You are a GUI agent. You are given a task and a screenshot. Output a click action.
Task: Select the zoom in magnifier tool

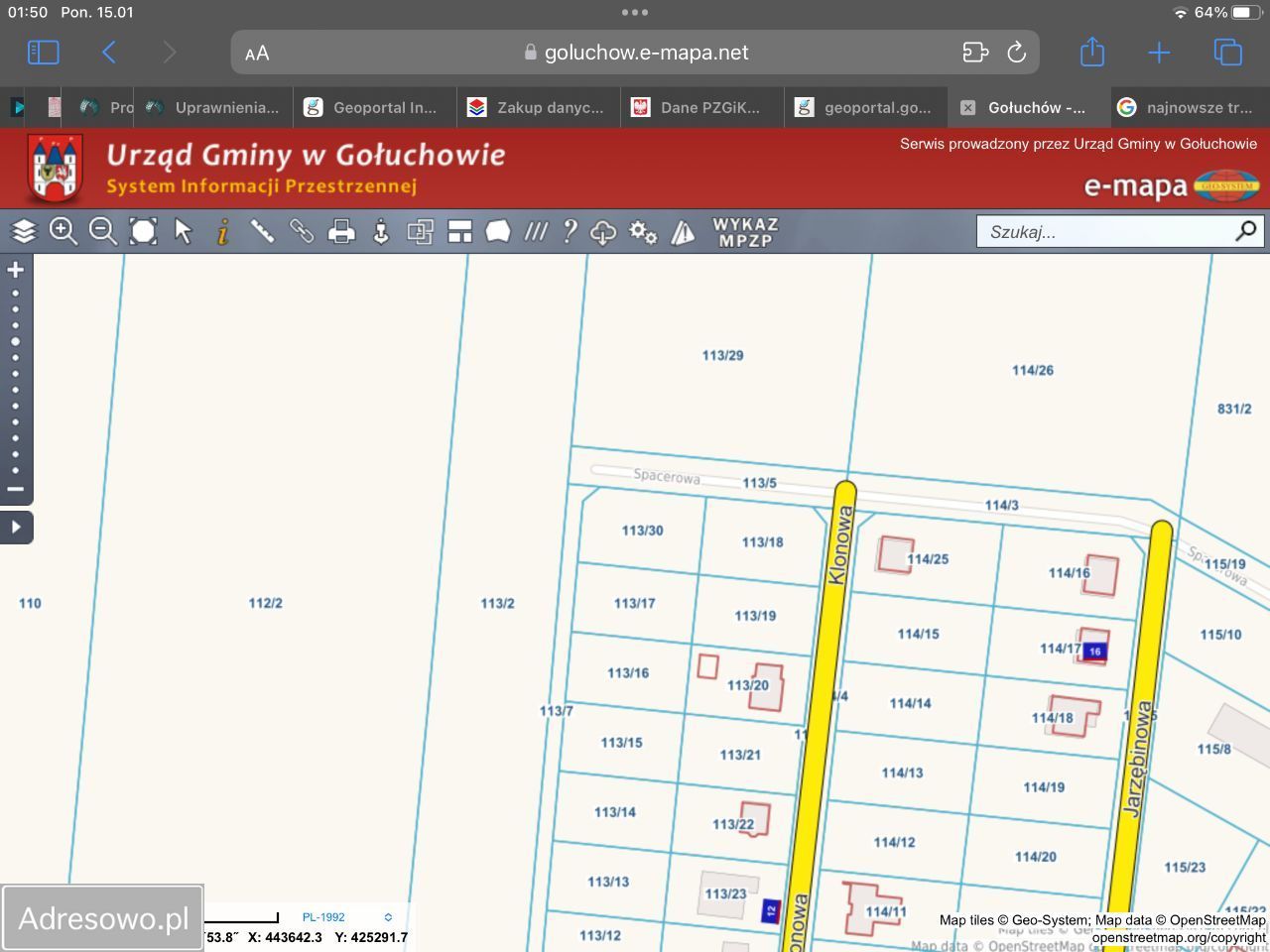pyautogui.click(x=63, y=231)
